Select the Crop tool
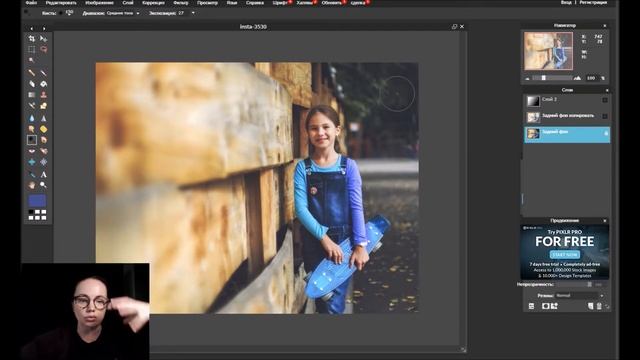 (x=31, y=38)
